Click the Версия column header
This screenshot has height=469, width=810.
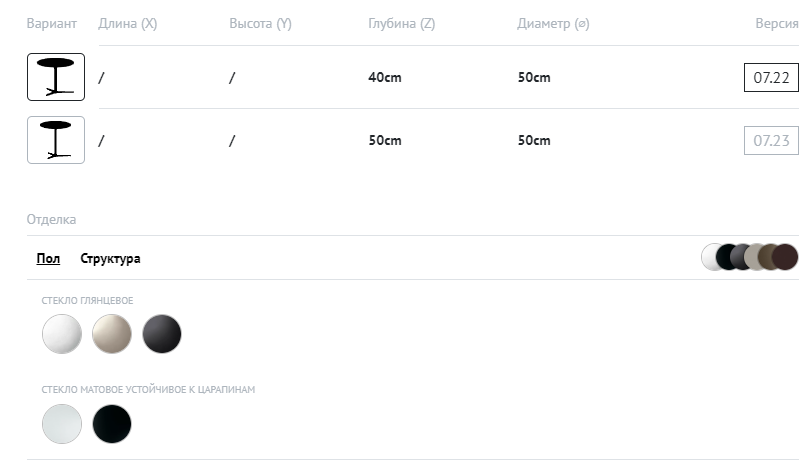(x=776, y=23)
